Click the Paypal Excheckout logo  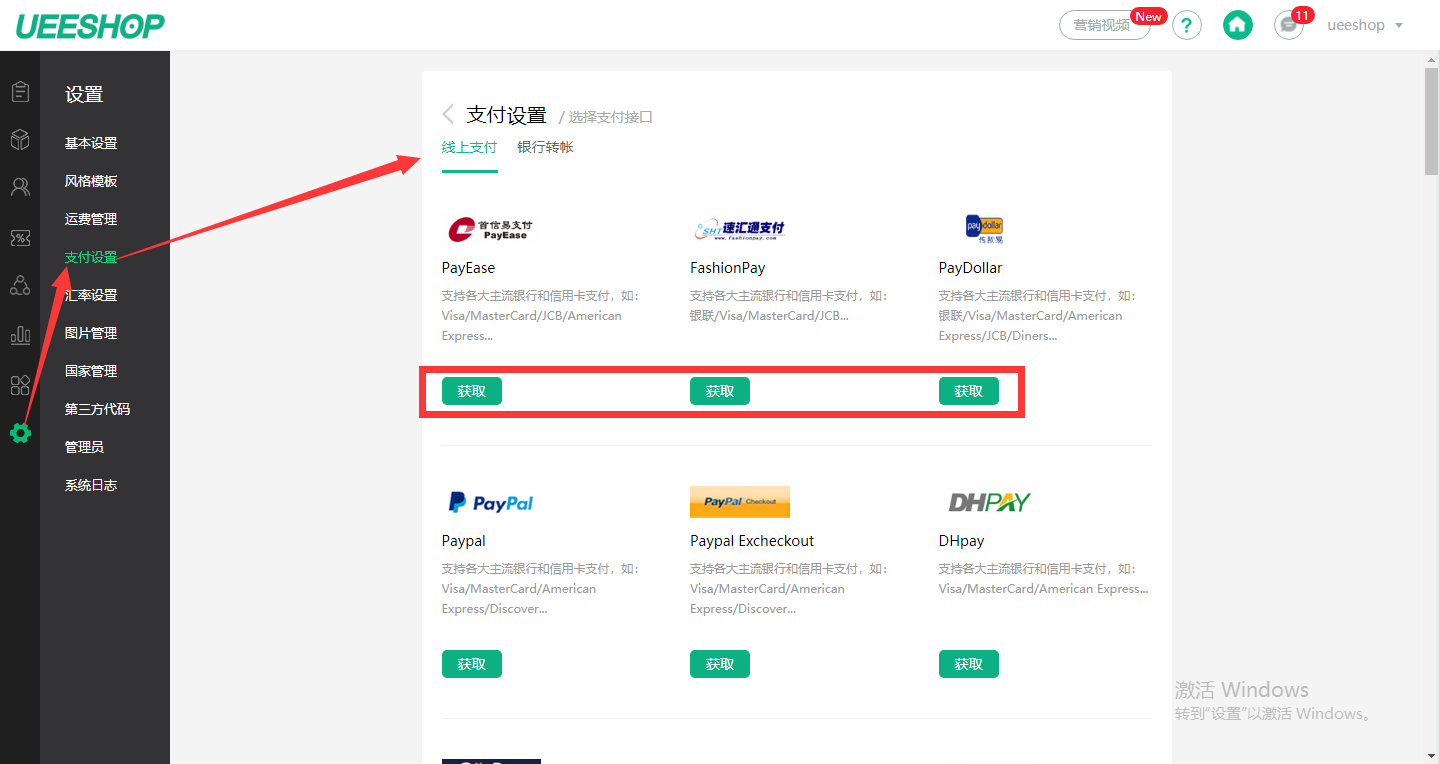point(740,502)
